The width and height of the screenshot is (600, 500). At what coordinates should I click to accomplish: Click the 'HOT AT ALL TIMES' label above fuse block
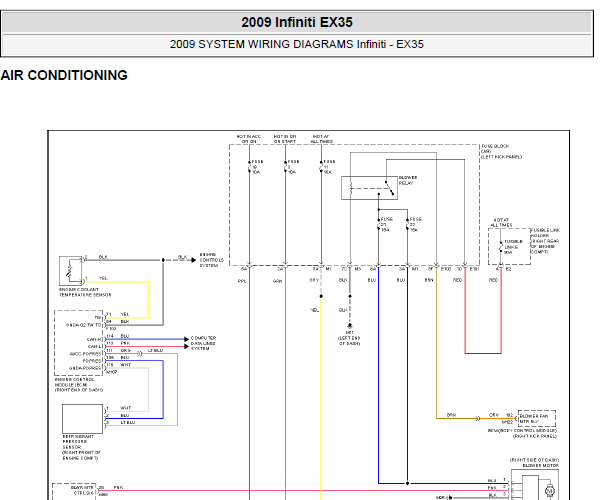tap(321, 139)
